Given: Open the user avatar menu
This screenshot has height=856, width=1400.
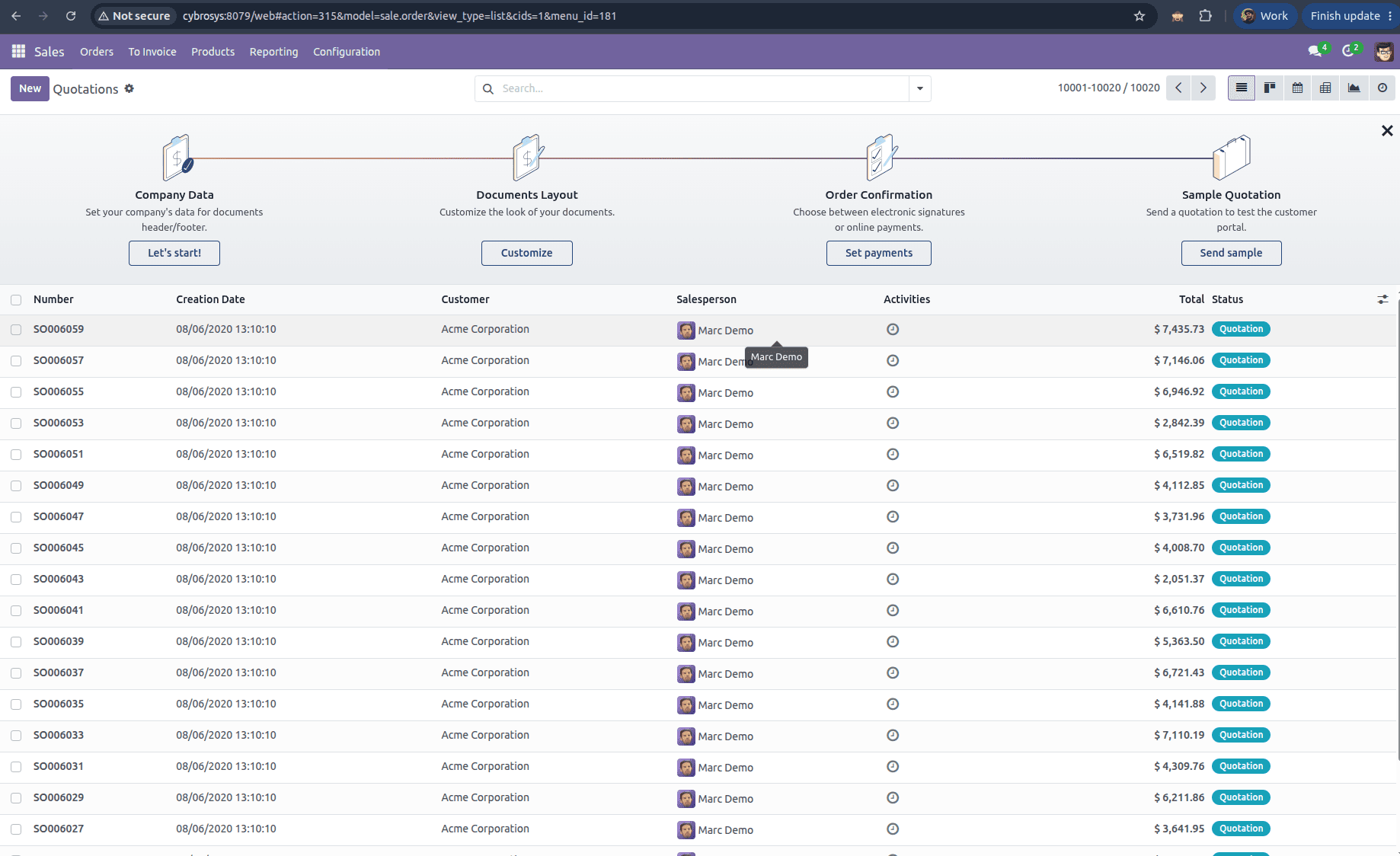Looking at the screenshot, I should [1384, 52].
